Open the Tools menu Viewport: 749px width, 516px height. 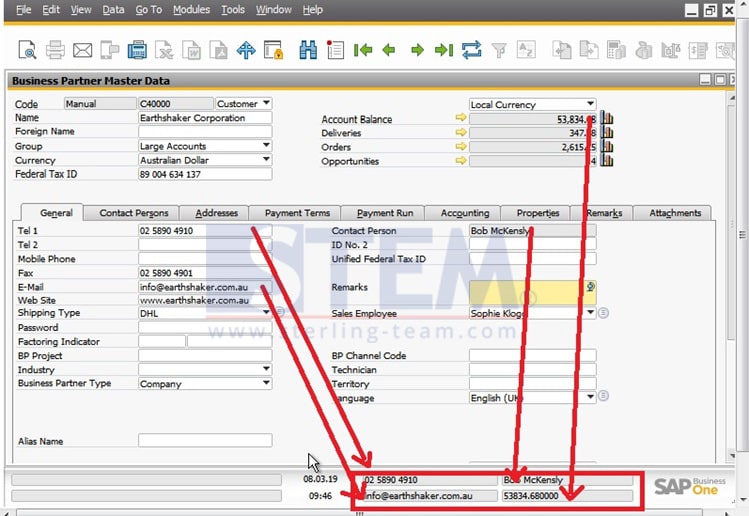pos(233,10)
